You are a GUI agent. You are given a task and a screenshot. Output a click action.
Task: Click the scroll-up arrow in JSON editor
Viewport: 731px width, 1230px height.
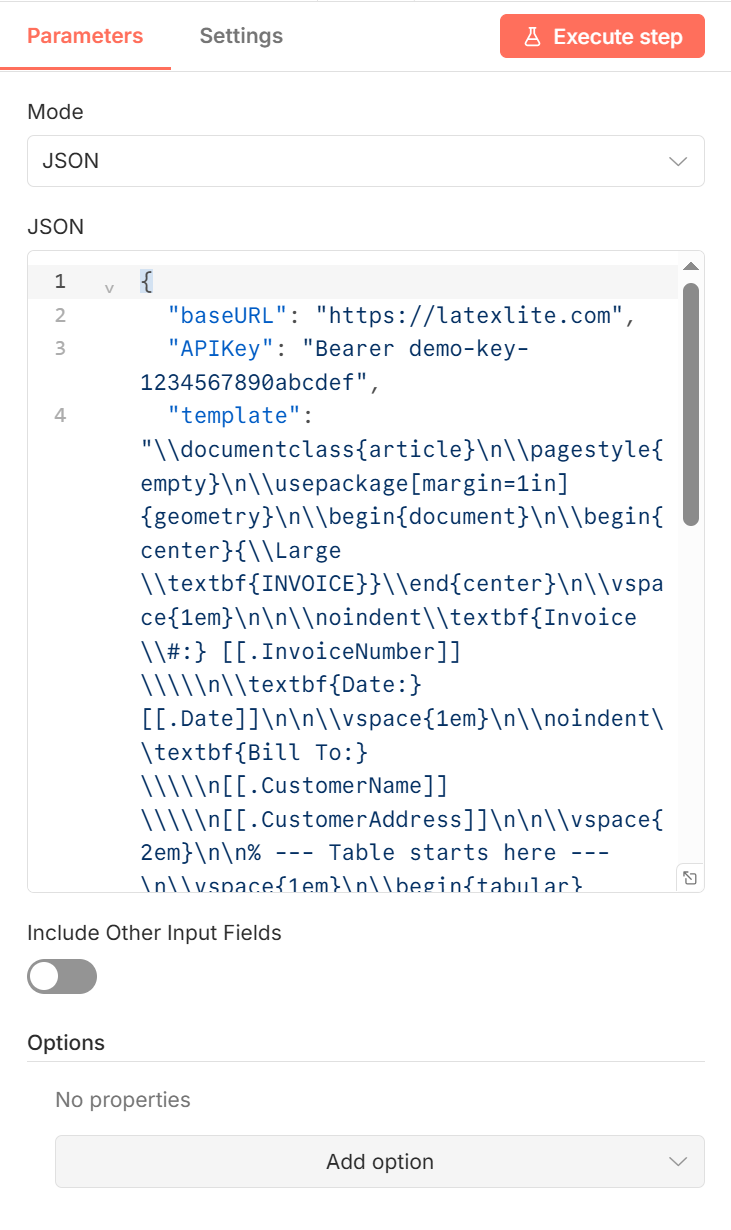[690, 266]
